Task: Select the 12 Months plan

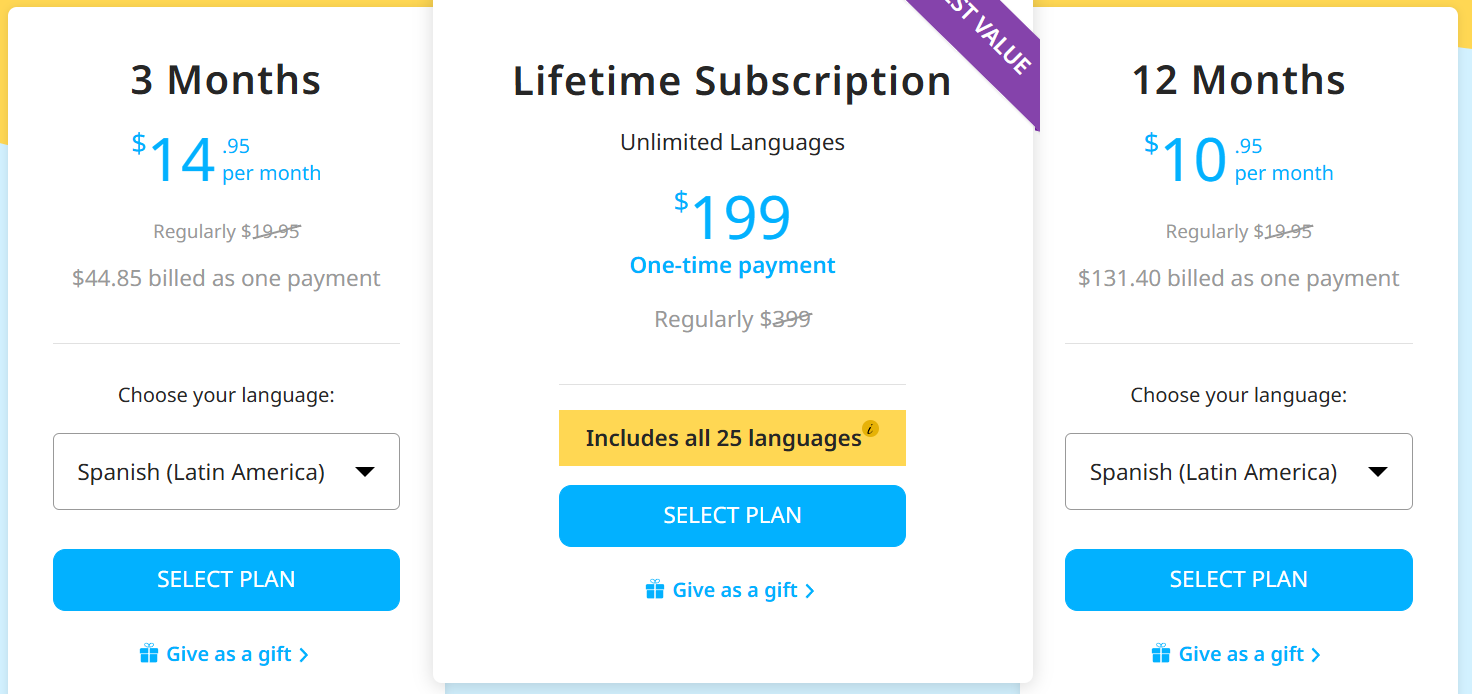Action: [x=1238, y=580]
